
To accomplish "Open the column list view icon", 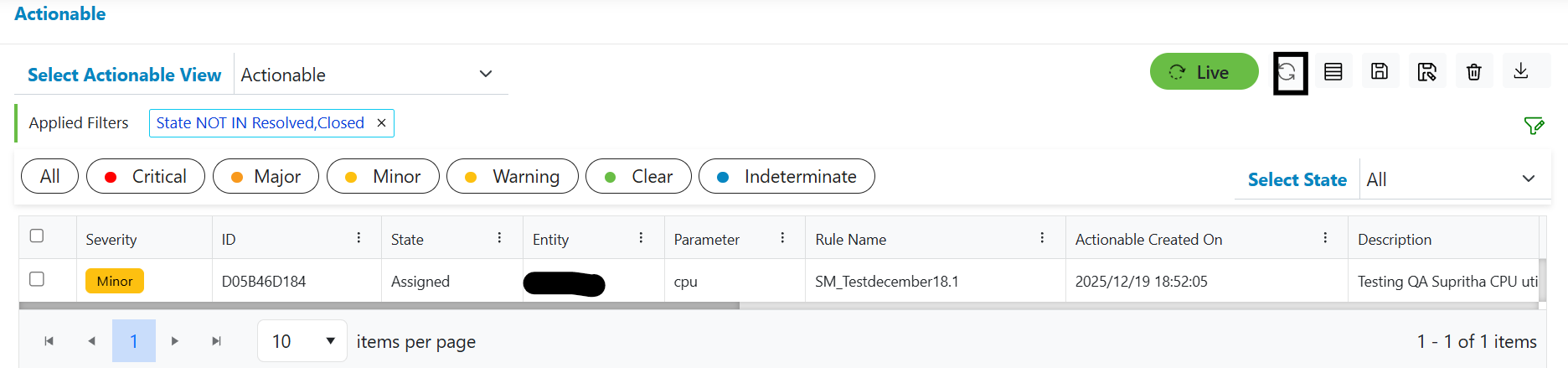I will [1333, 72].
